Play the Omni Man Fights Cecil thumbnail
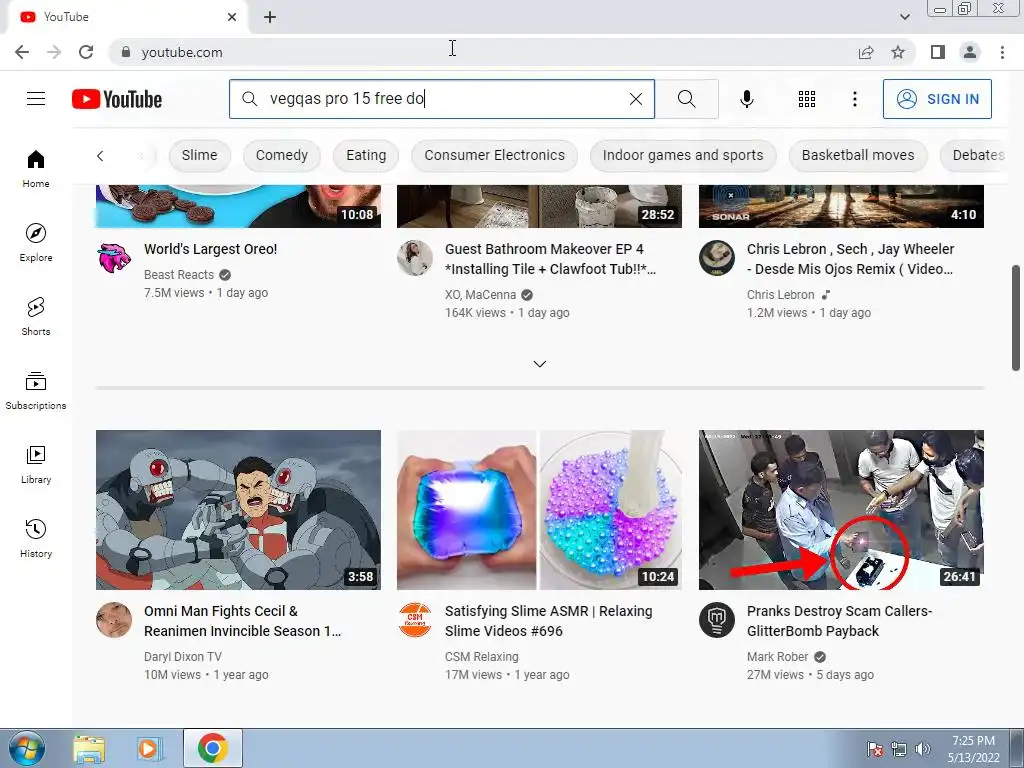This screenshot has width=1024, height=768. click(x=238, y=510)
